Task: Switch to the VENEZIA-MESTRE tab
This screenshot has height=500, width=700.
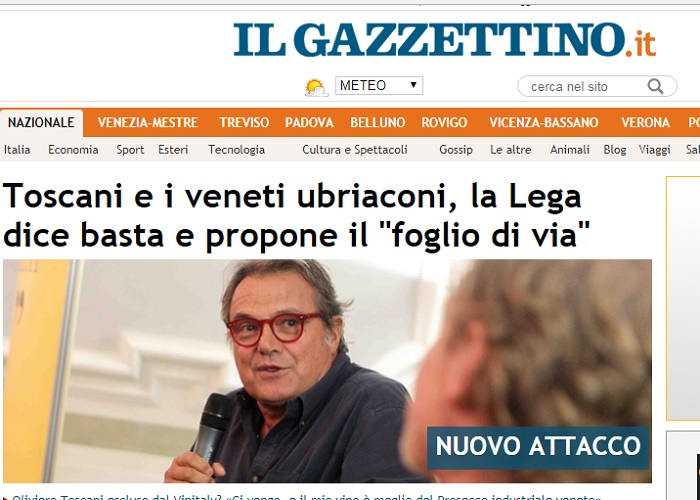Action: coord(148,123)
